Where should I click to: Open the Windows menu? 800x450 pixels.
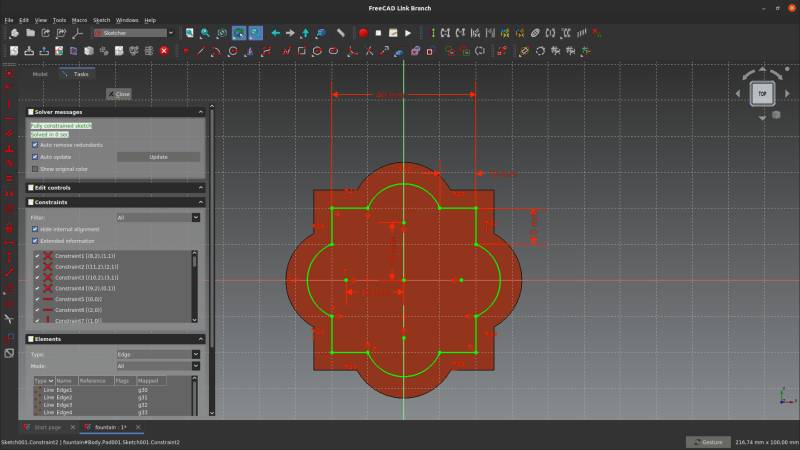coord(127,20)
